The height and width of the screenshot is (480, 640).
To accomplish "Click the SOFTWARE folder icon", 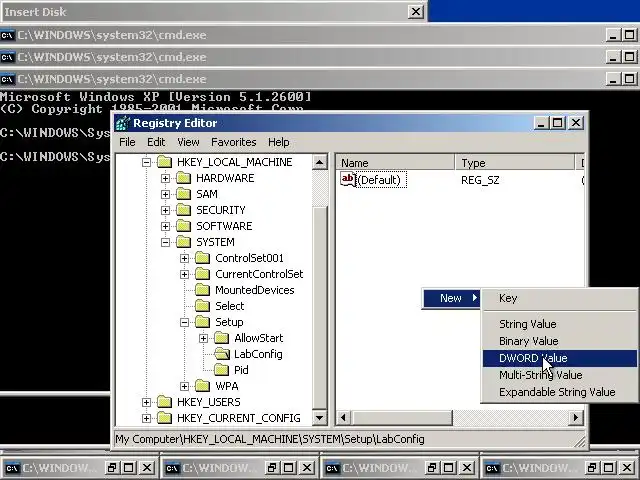I will pos(184,226).
